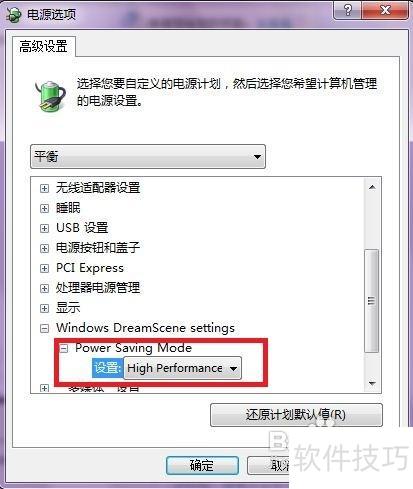This screenshot has width=413, height=489.
Task: Click the 确定 button
Action: click(202, 465)
